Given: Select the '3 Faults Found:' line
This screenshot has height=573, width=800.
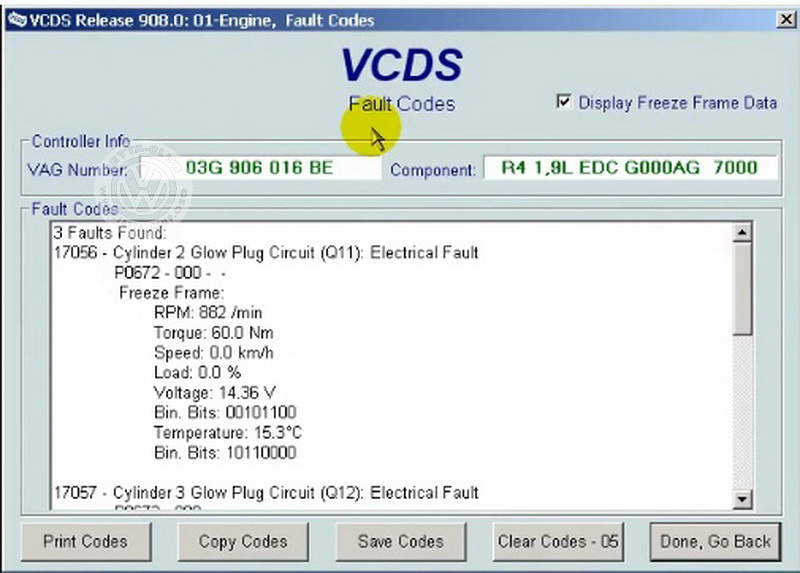Looking at the screenshot, I should 110,233.
